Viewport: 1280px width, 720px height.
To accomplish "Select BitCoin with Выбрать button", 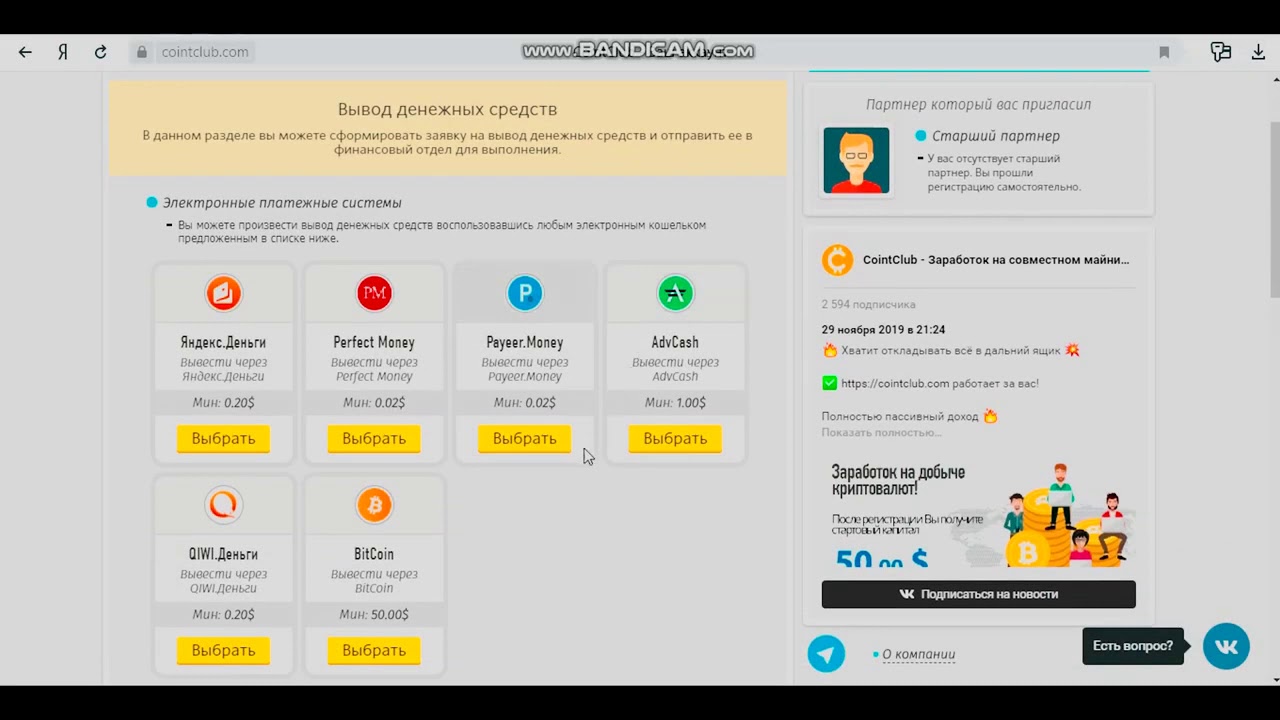I will click(x=374, y=651).
